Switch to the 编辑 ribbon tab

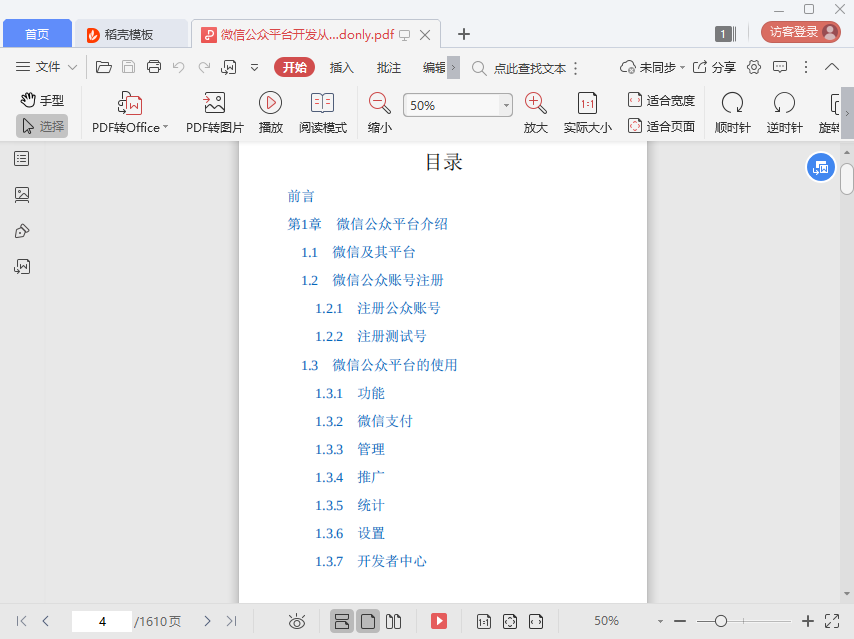coord(434,68)
